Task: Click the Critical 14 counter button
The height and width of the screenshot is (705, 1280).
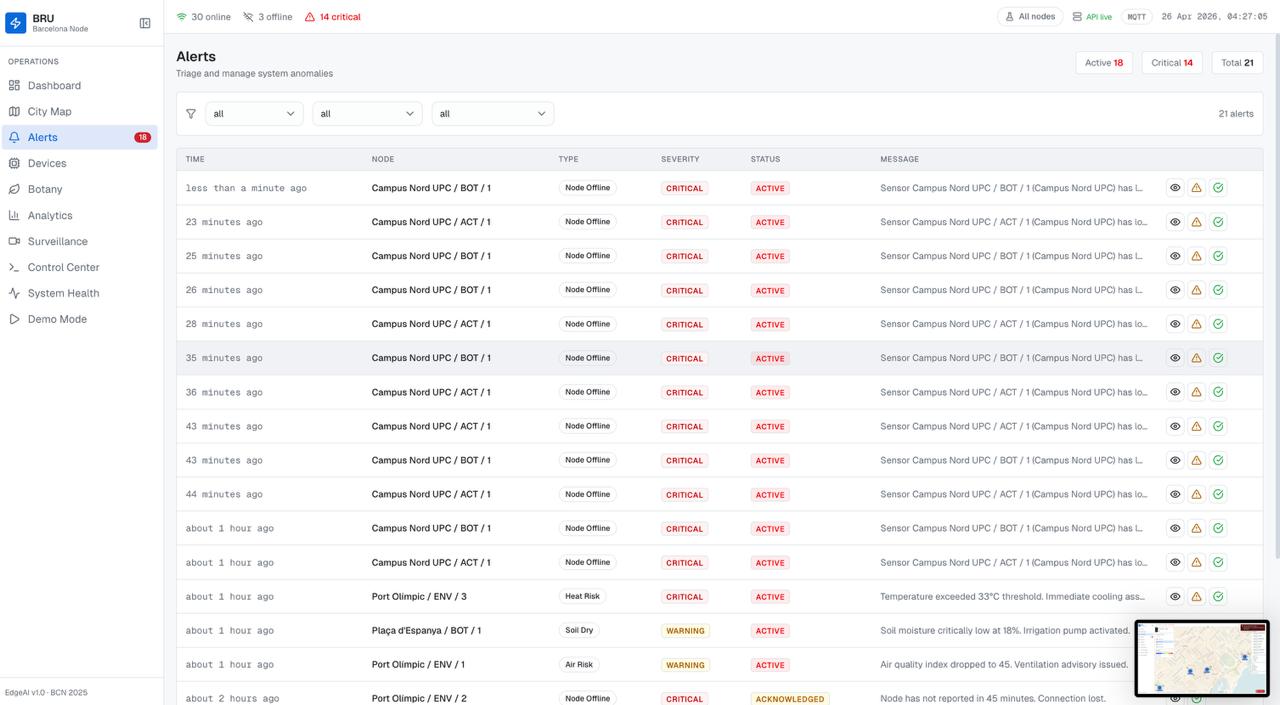Action: [1172, 63]
